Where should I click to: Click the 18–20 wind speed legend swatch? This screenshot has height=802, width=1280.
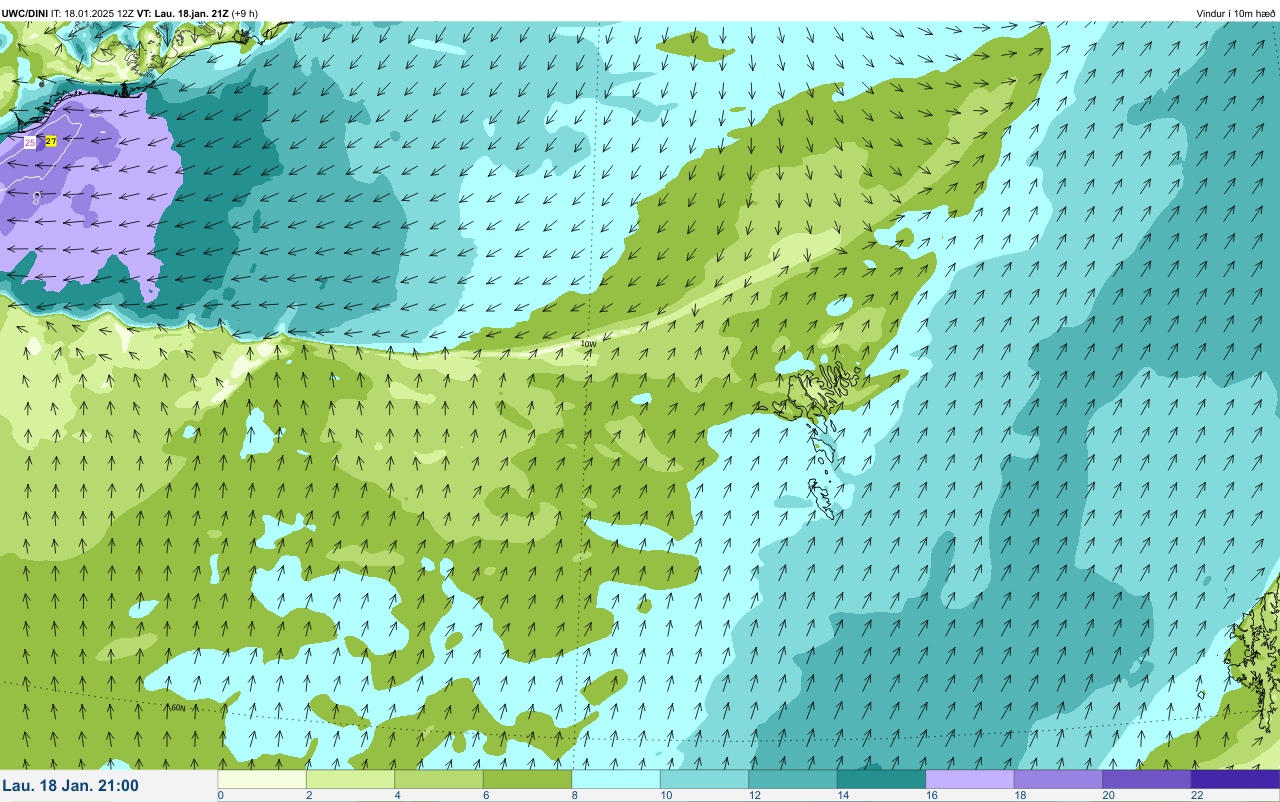pyautogui.click(x=1058, y=779)
